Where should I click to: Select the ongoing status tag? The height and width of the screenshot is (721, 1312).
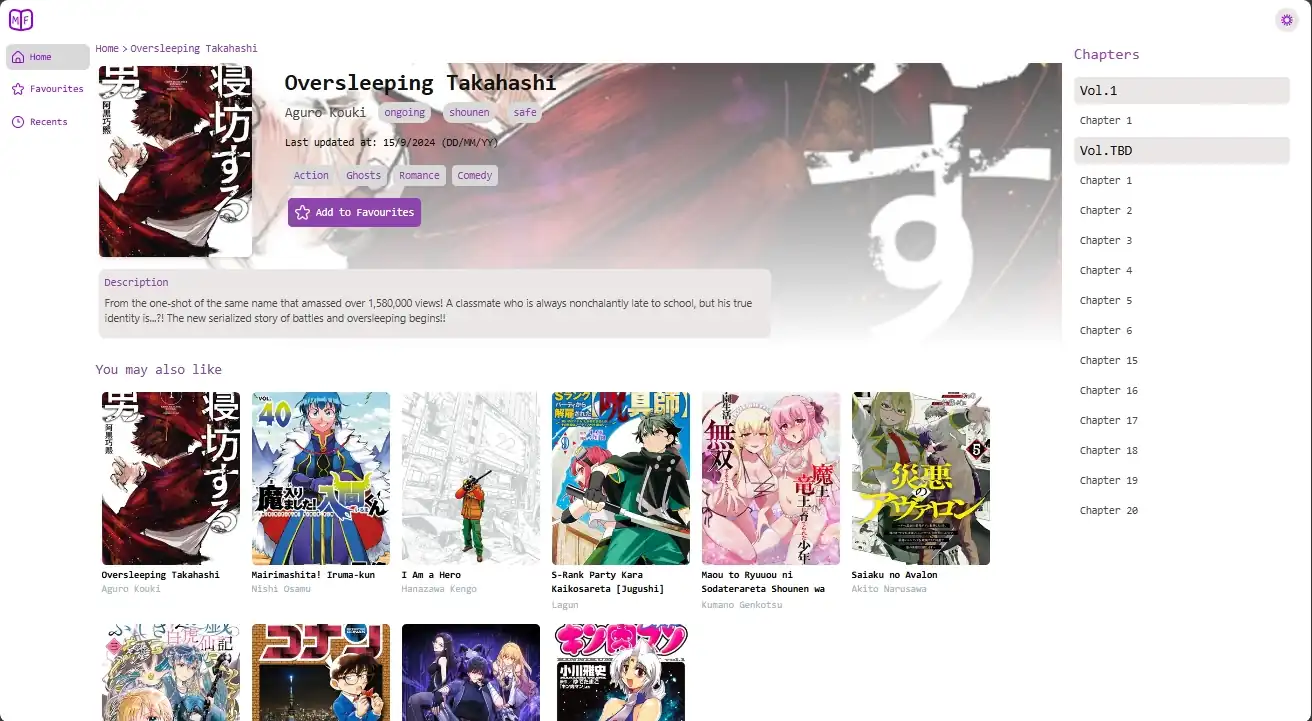405,113
